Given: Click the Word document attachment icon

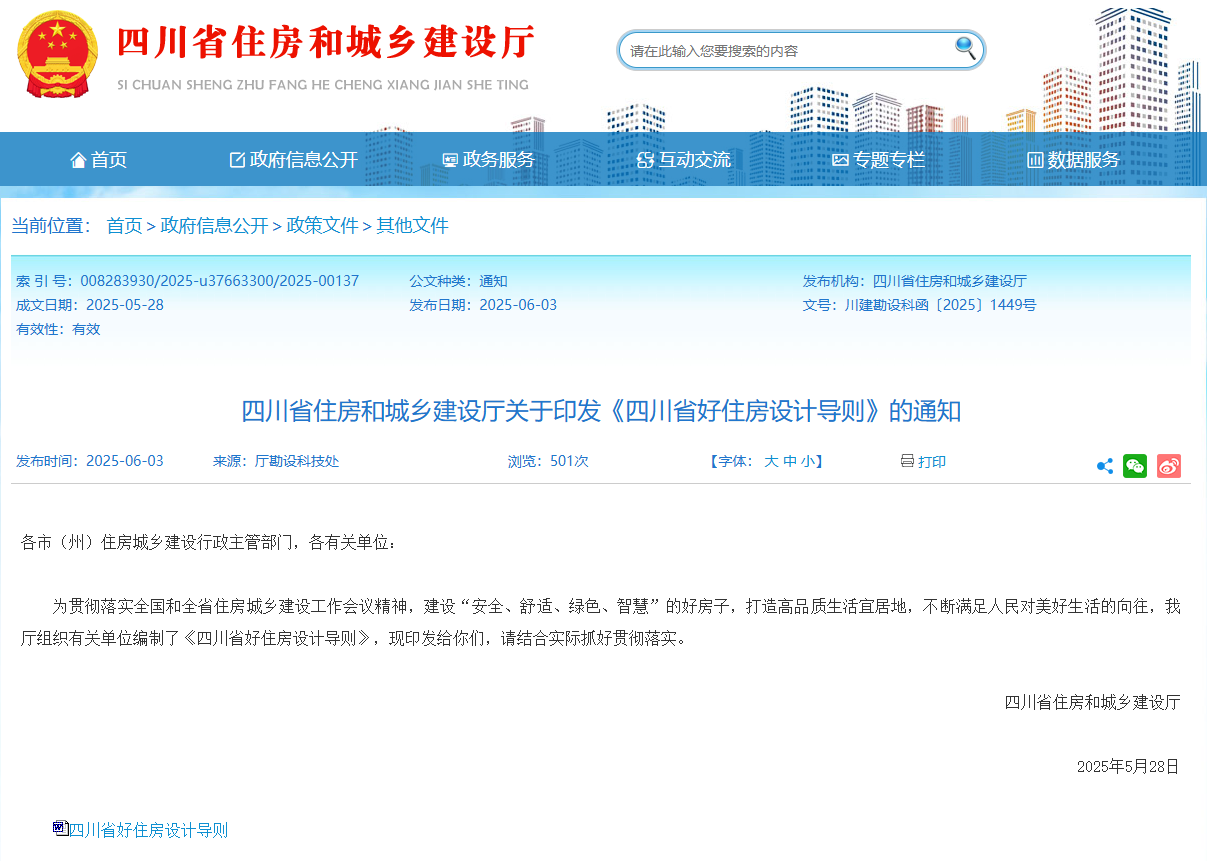Looking at the screenshot, I should [60, 828].
